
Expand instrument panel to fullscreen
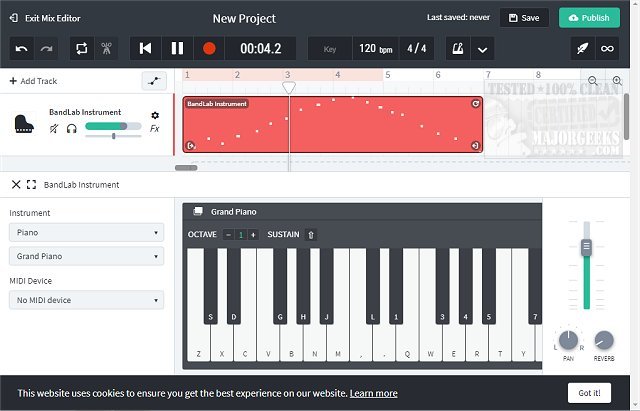coord(31,184)
